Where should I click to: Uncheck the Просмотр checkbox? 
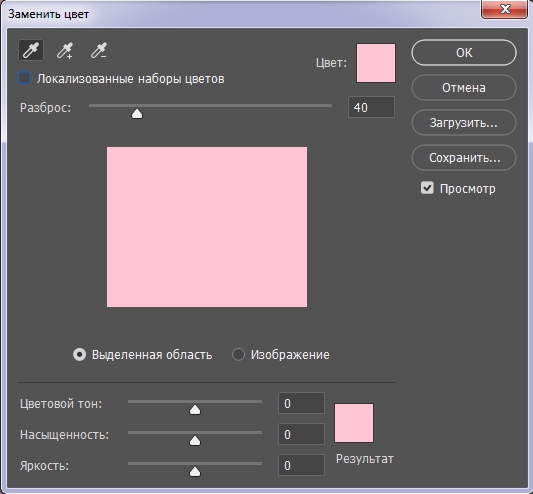[x=427, y=188]
